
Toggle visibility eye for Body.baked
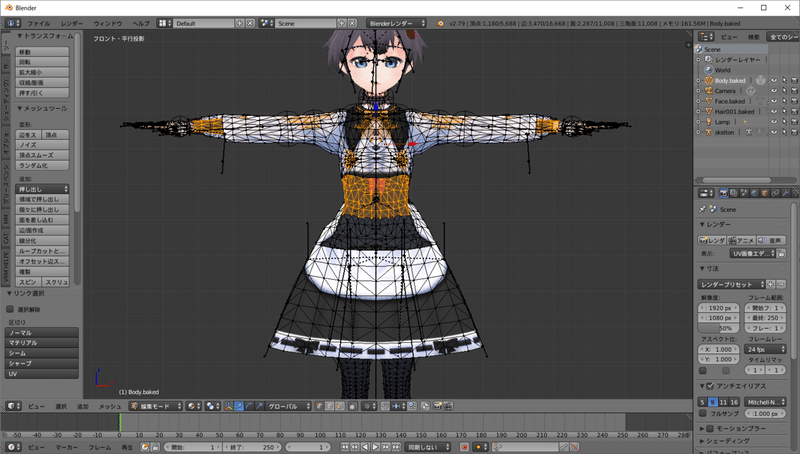774,81
